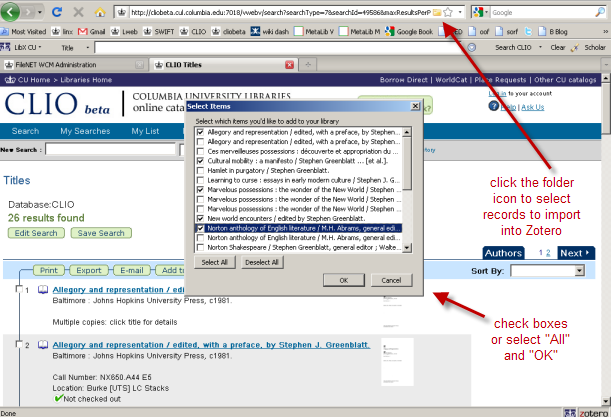Uncheck first Allegory and representation item

click(200, 132)
